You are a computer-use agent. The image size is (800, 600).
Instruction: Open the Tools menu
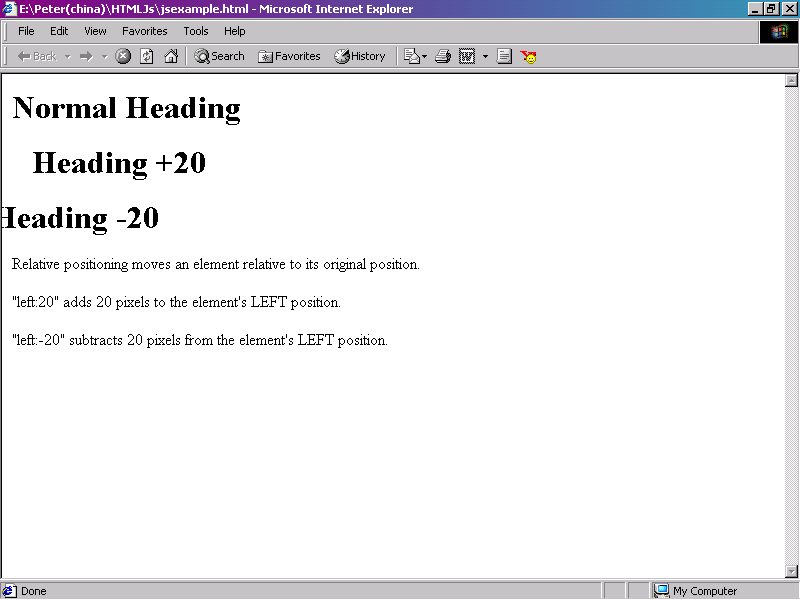(196, 31)
